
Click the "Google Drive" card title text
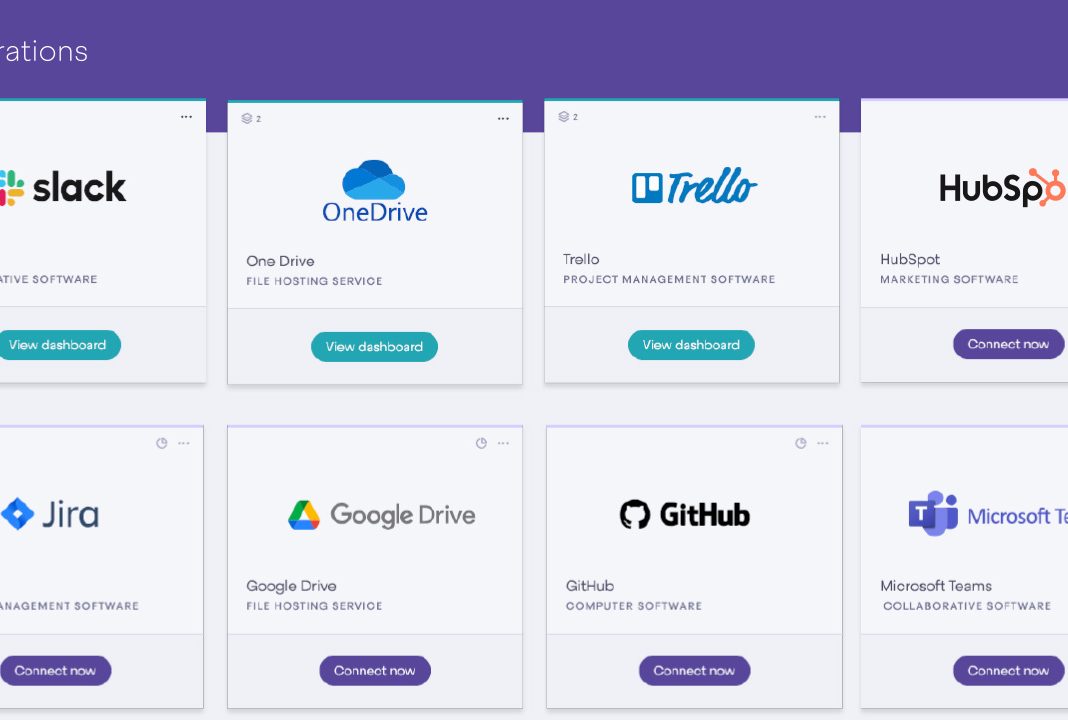pyautogui.click(x=292, y=586)
